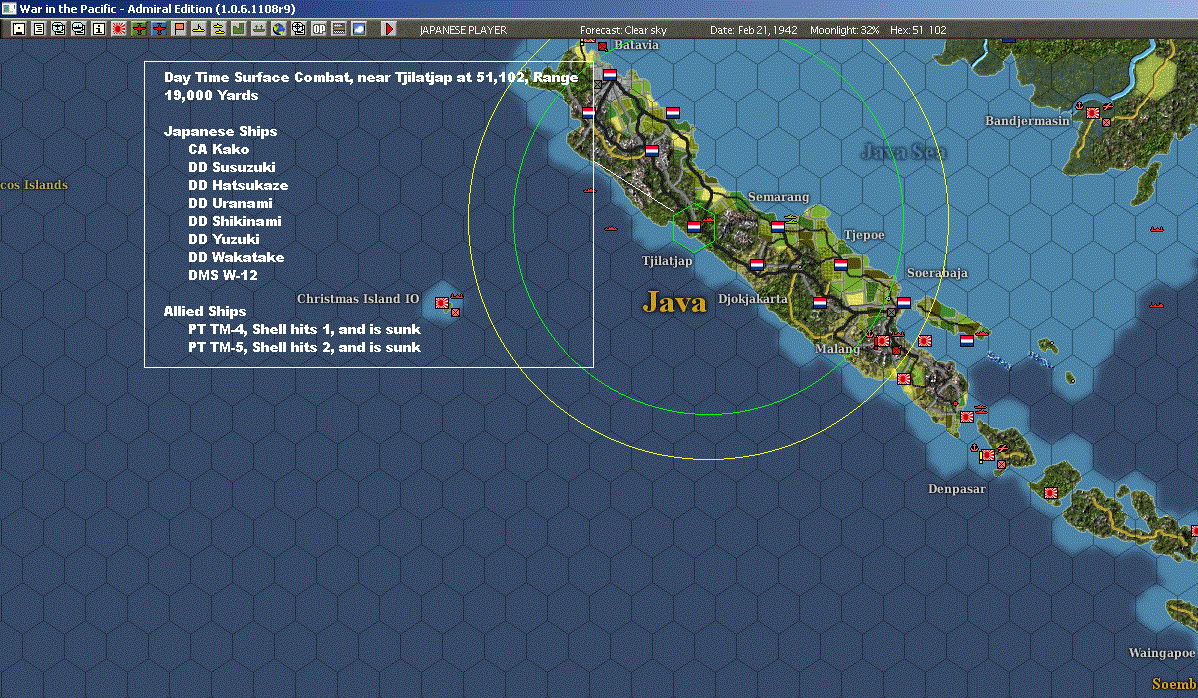Click the double yellow ships toolbar icon
This screenshot has height=698, width=1198.
tap(219, 29)
